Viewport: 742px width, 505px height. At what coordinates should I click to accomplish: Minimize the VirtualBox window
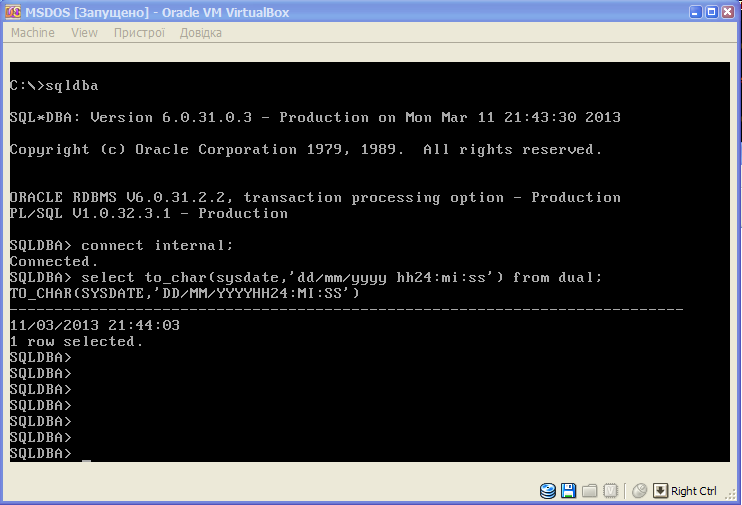[695, 12]
